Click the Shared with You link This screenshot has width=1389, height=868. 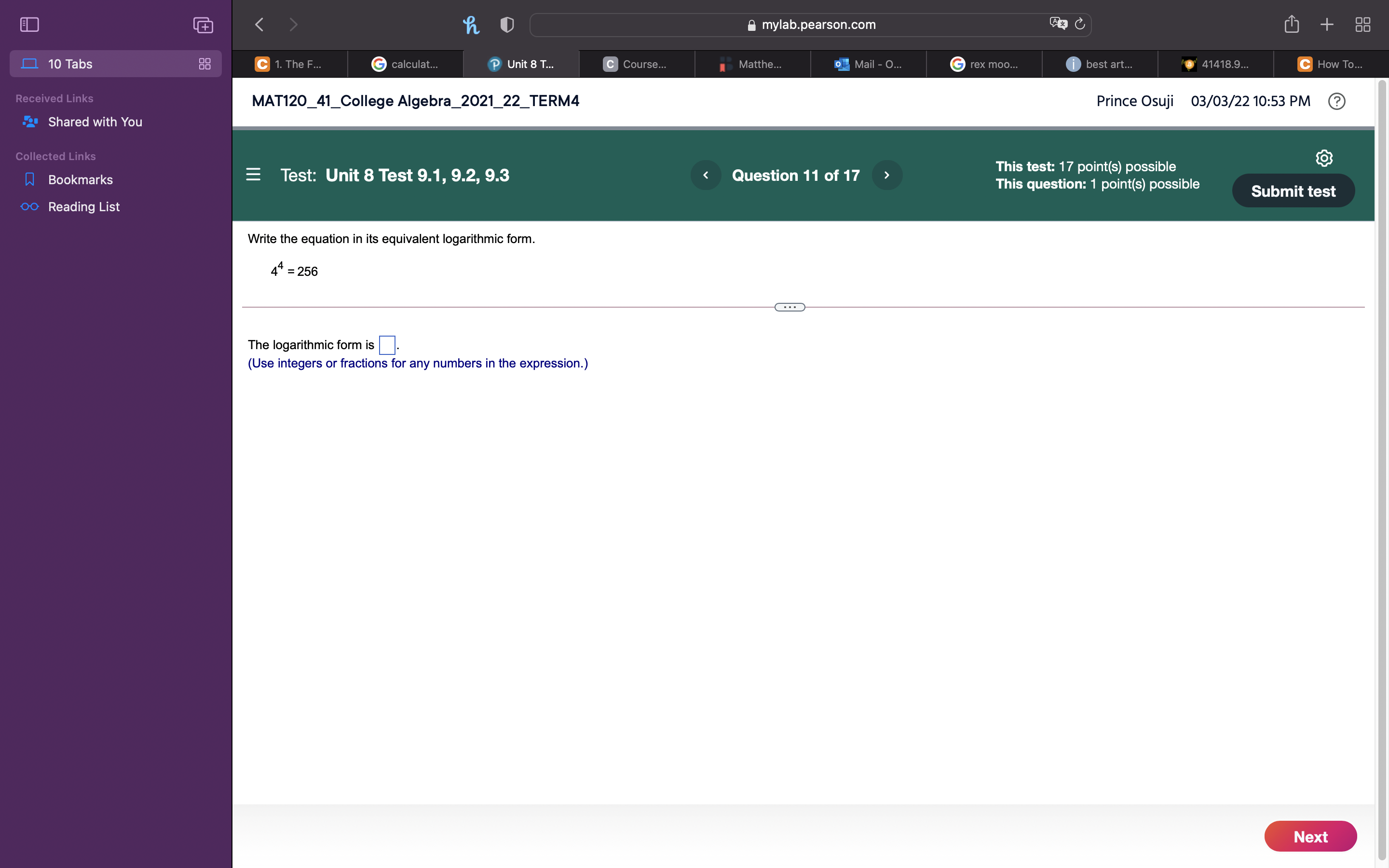(x=95, y=122)
